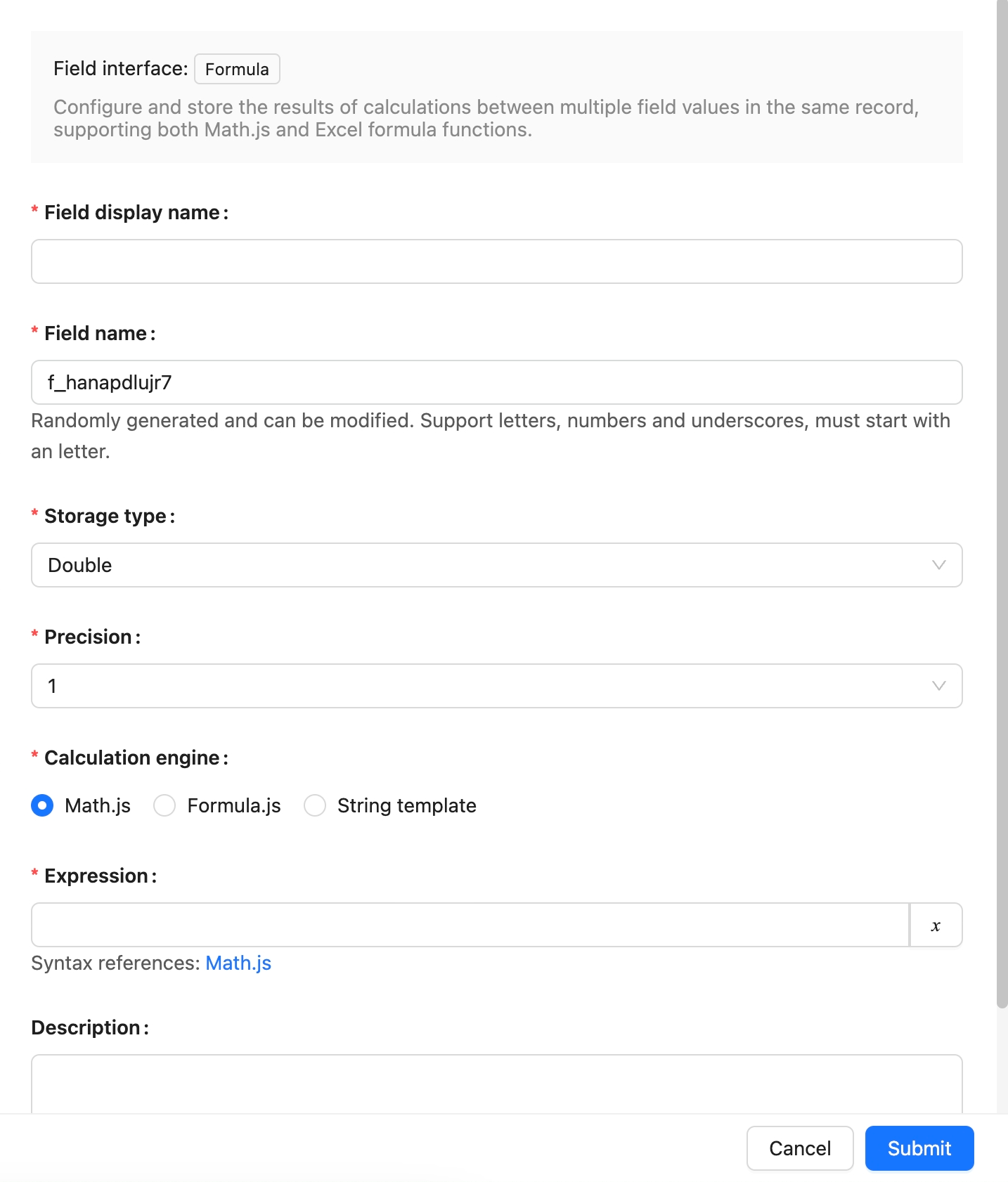Click the Field name input f_hanapdlujr7
Screen dimensions: 1008x1182
[496, 382]
